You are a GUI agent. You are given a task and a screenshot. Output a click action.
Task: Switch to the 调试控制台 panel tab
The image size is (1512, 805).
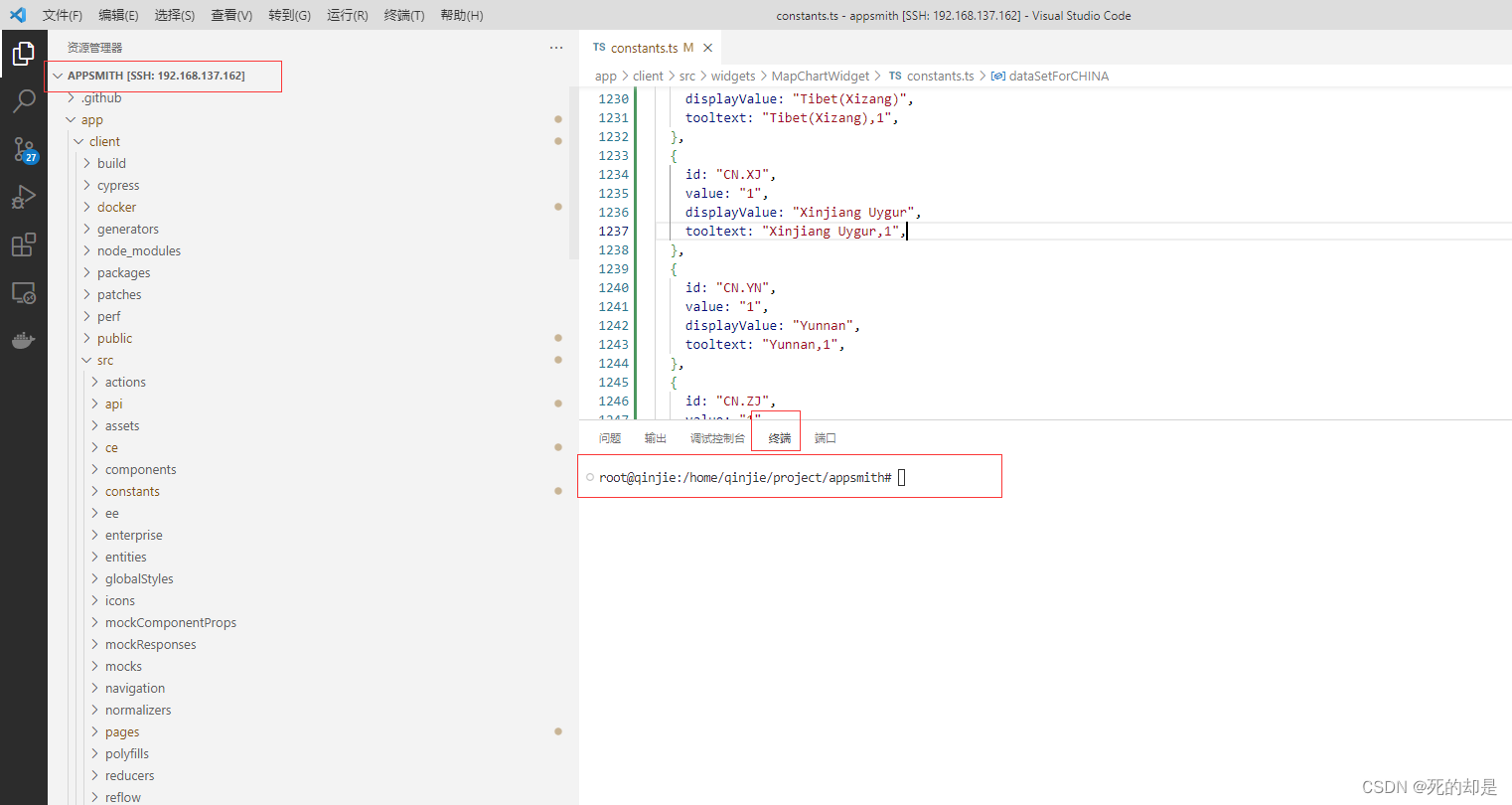[x=717, y=438]
